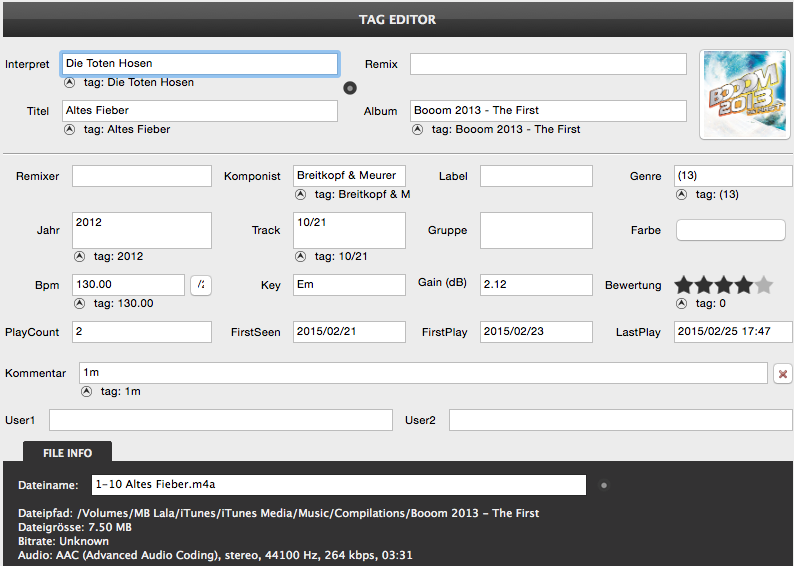This screenshot has width=794, height=566.
Task: Open the FILE INFO tab
Action: [x=67, y=453]
